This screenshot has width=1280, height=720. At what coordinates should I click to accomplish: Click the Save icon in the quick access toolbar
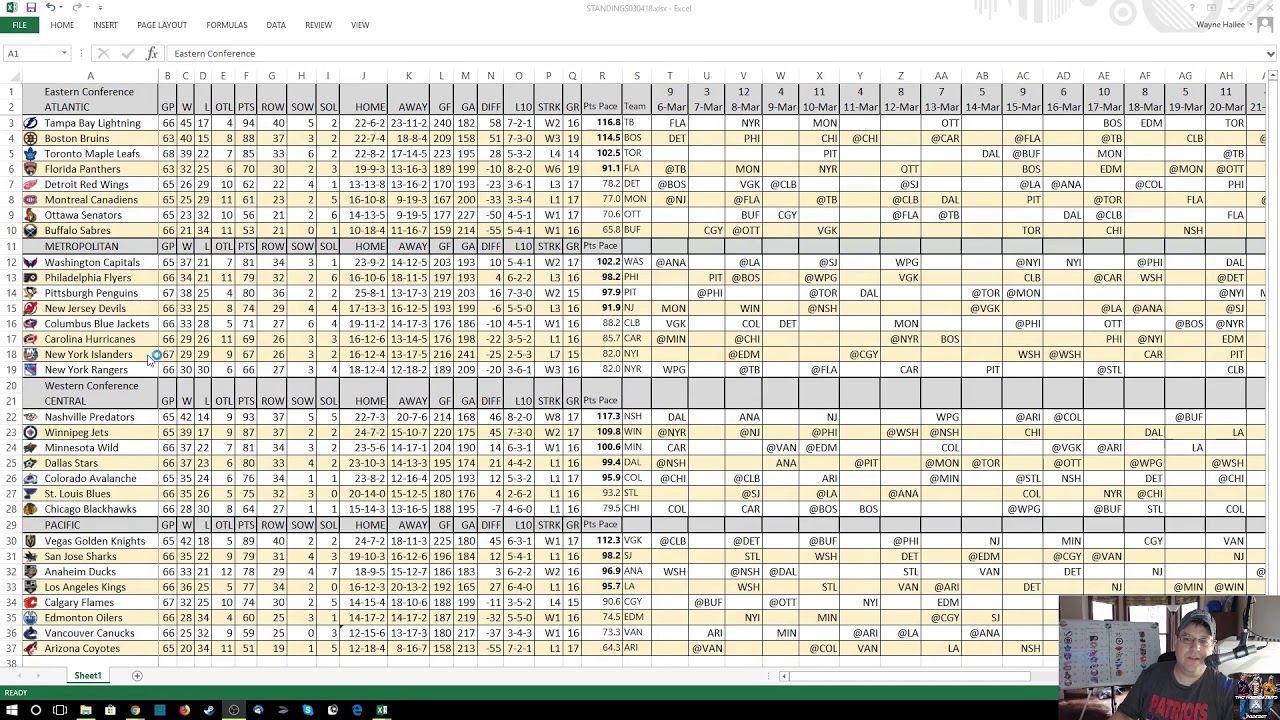[x=31, y=7]
